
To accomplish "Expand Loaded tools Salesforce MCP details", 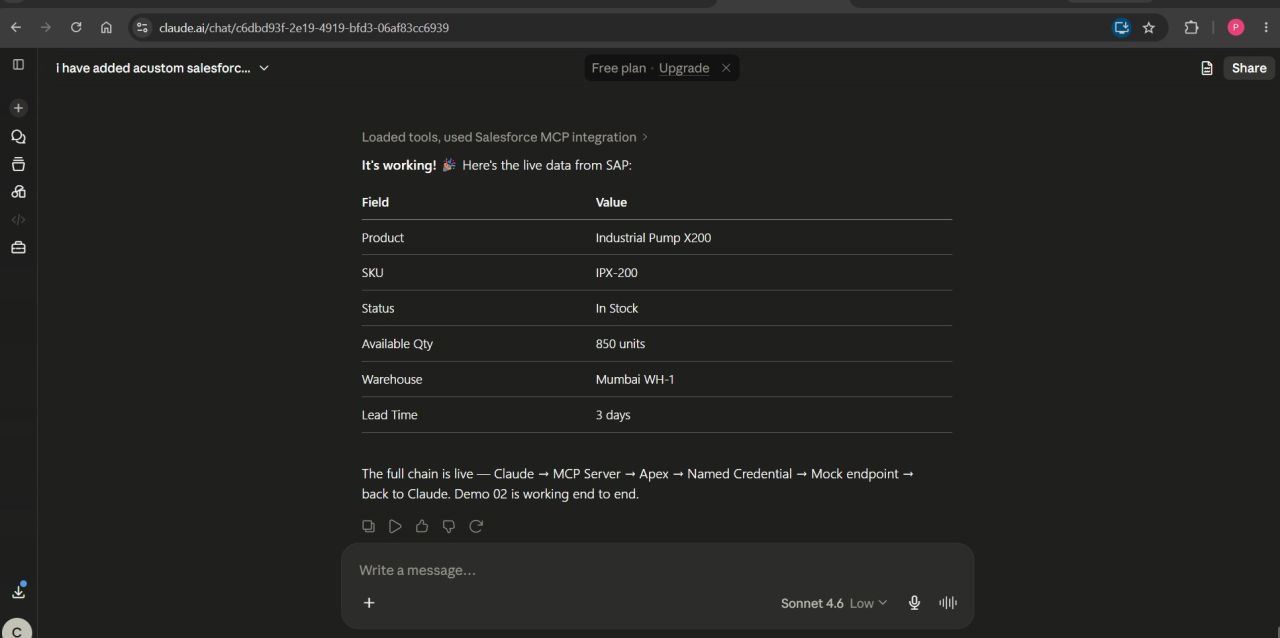I will [505, 137].
